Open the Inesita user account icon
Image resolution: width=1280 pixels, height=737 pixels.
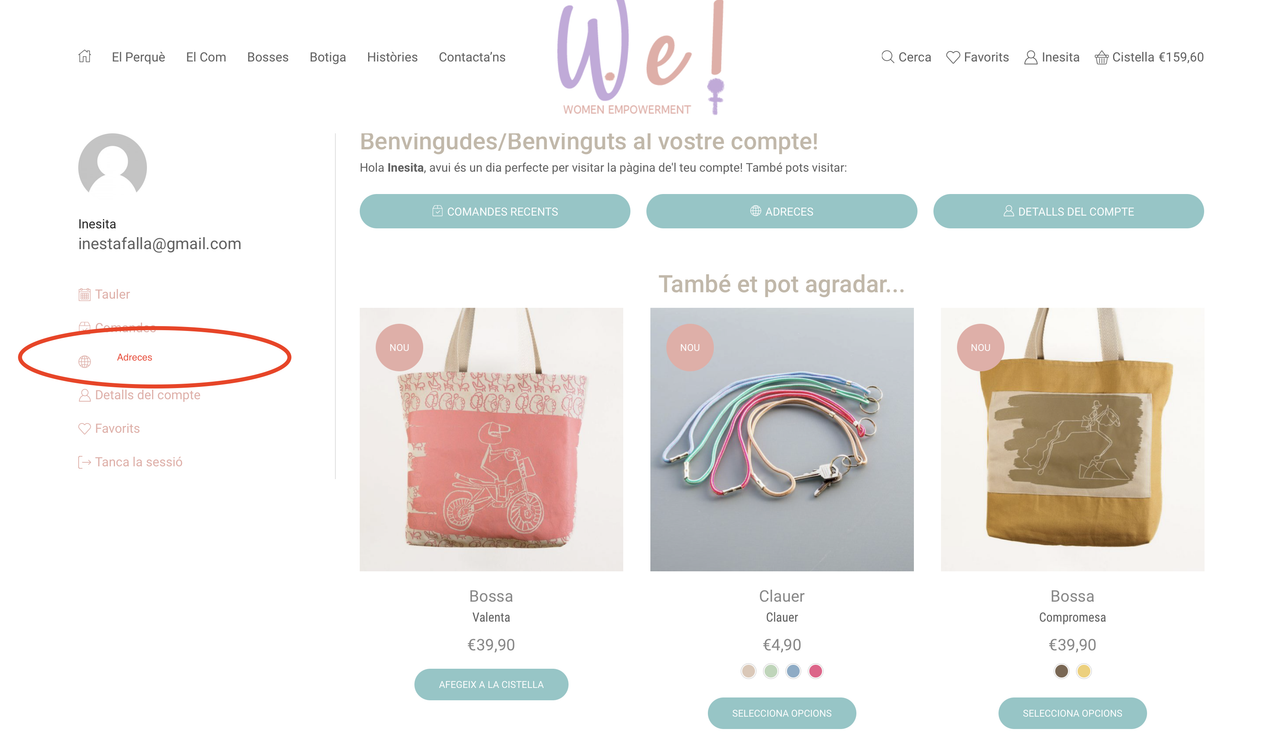click(x=1030, y=58)
